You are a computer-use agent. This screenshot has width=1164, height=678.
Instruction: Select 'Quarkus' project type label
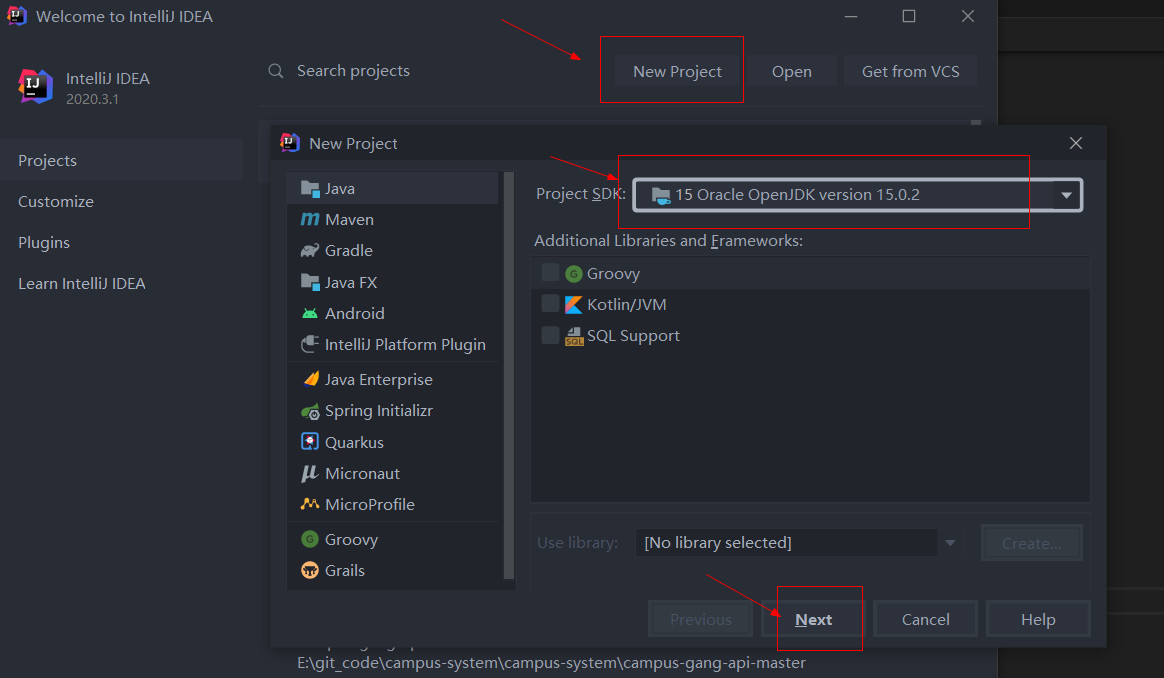354,443
